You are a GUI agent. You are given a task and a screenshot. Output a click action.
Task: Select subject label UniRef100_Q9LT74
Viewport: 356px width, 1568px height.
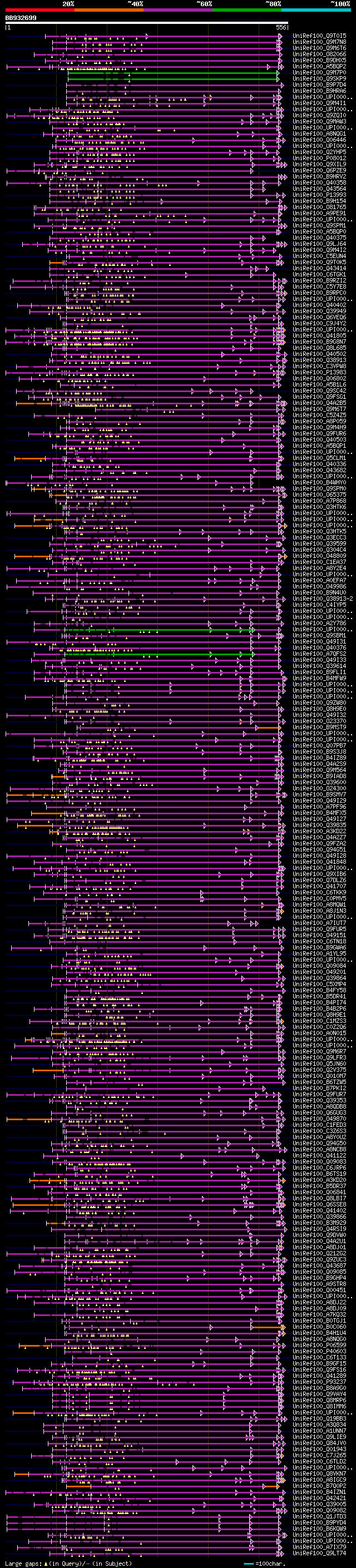click(319, 1554)
